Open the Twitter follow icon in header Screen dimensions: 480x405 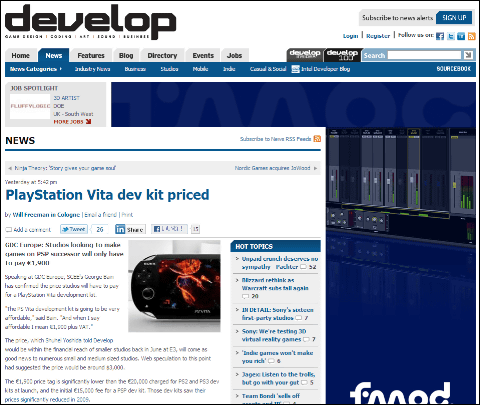coord(451,36)
